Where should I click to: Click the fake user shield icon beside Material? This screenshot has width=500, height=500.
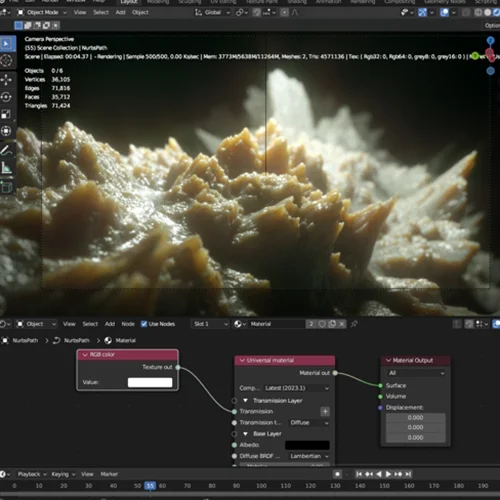click(322, 324)
